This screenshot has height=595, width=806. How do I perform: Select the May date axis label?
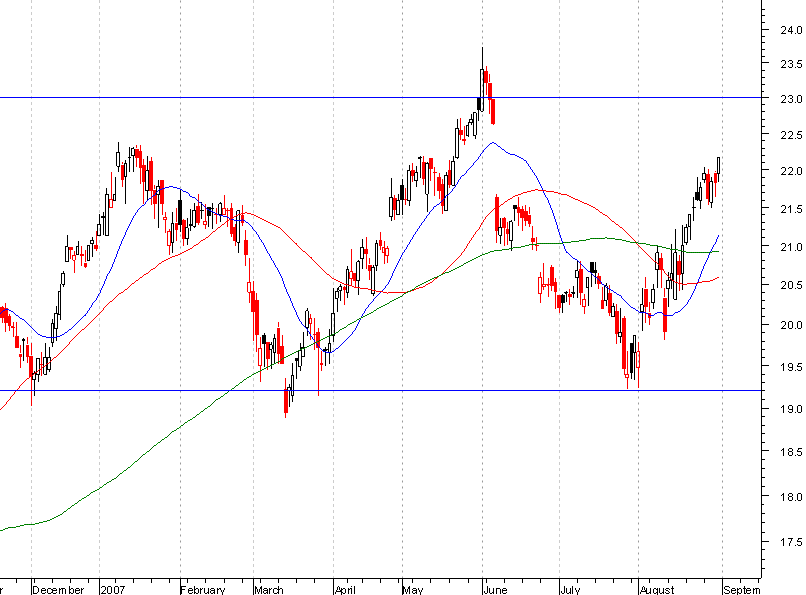413,589
